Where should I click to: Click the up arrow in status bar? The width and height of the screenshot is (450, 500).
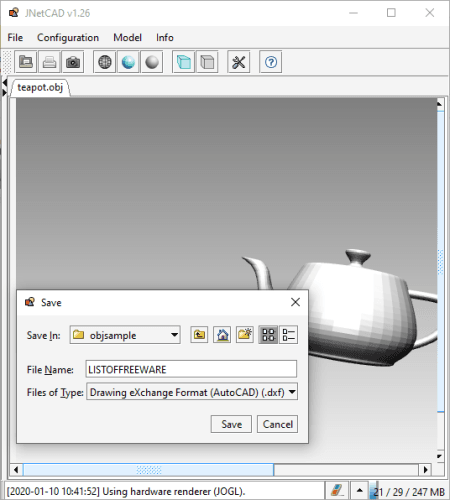pyautogui.click(x=359, y=490)
